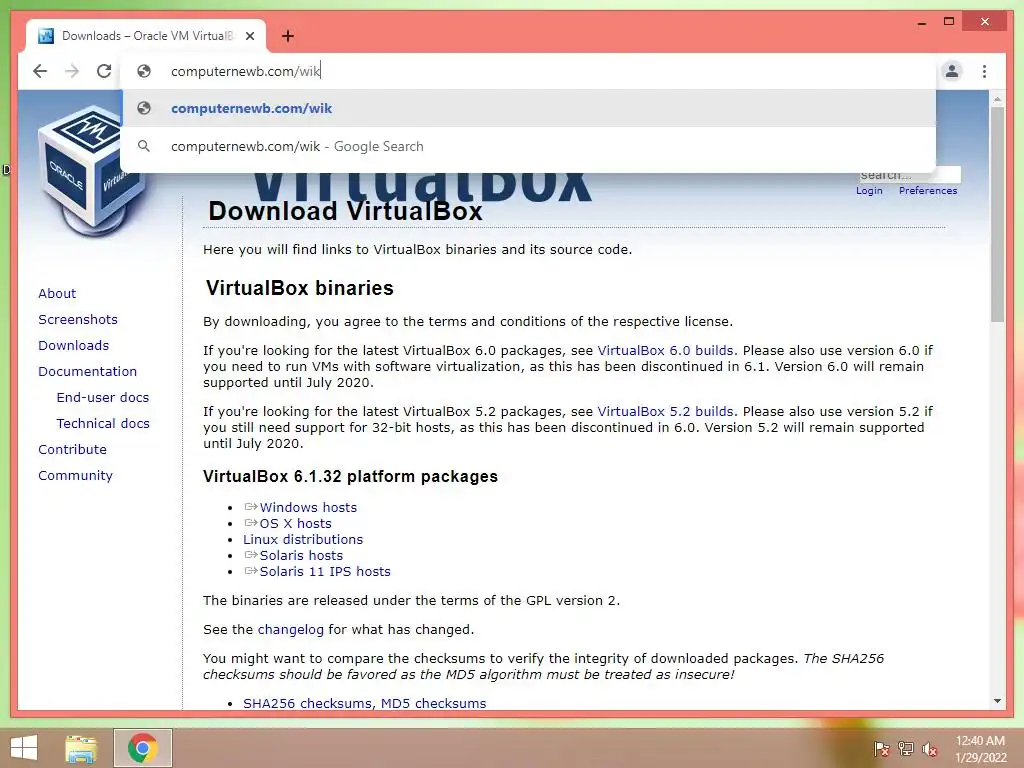Open the Contribute sidebar link
Image resolution: width=1024 pixels, height=768 pixels.
point(72,450)
